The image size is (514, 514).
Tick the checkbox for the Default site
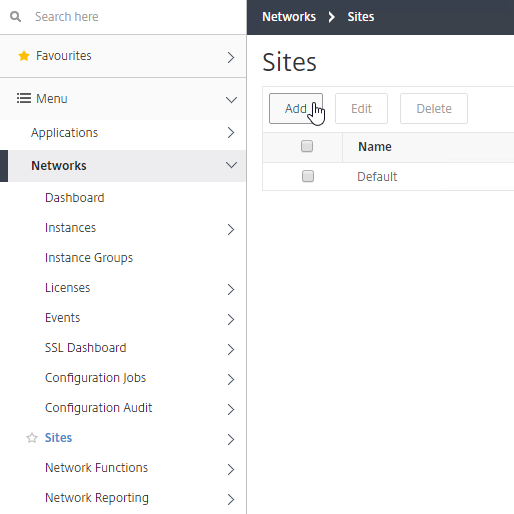pos(308,176)
